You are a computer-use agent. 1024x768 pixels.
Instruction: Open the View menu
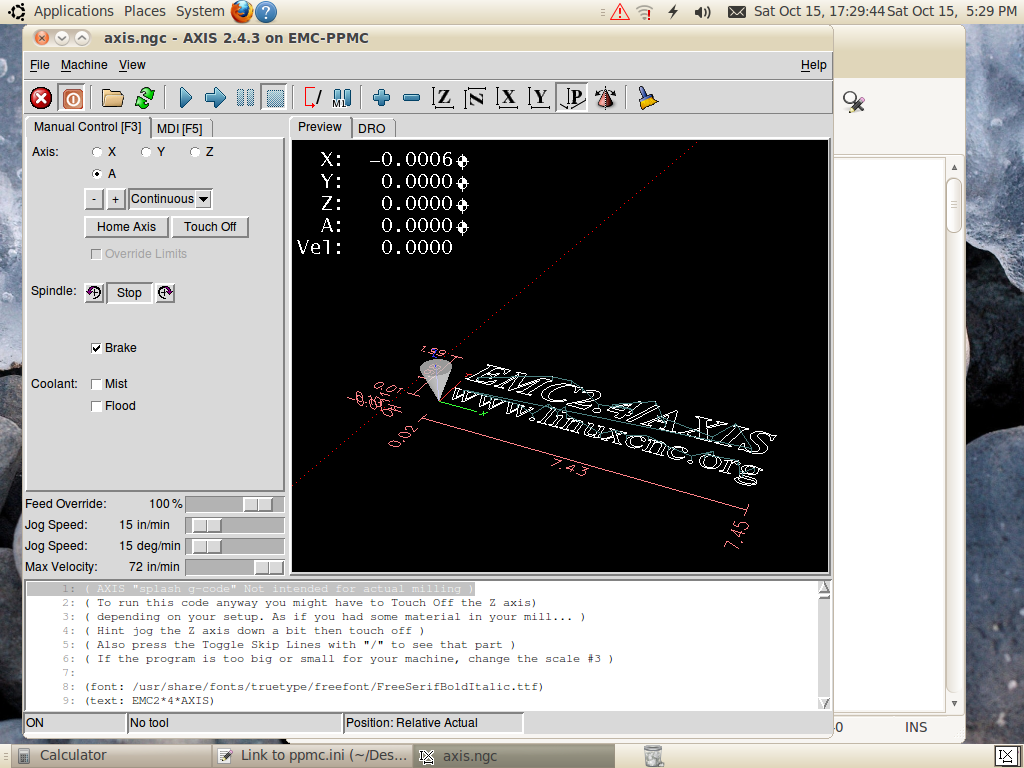point(133,65)
